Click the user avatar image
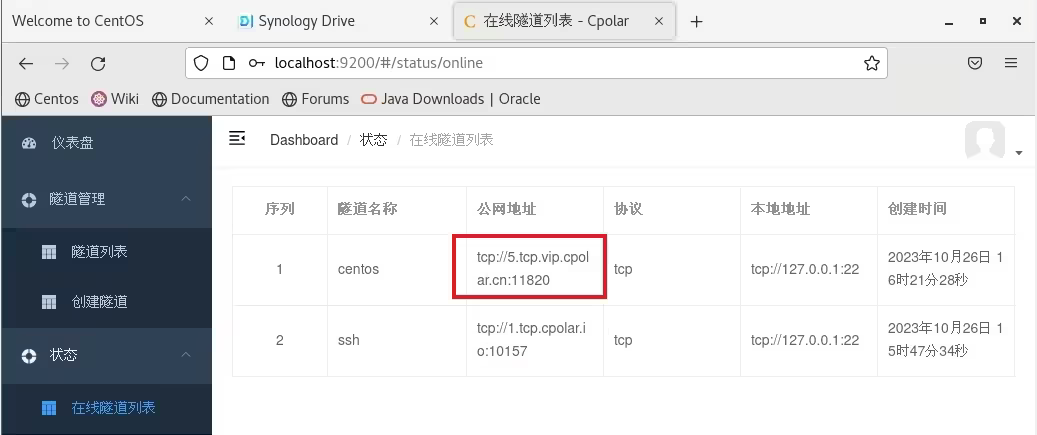The width and height of the screenshot is (1037, 435). click(985, 140)
